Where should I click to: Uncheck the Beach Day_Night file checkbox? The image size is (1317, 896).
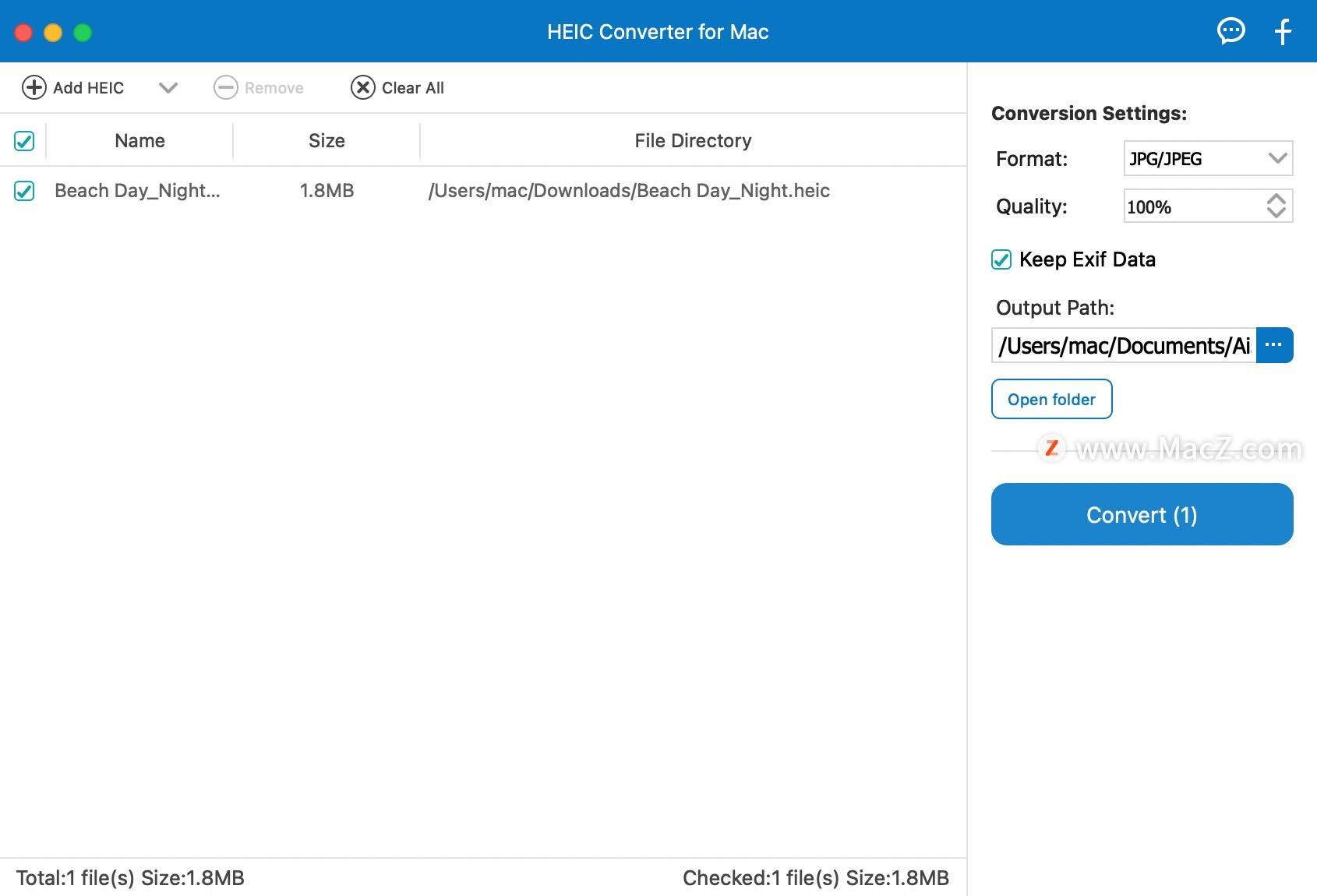coord(24,191)
